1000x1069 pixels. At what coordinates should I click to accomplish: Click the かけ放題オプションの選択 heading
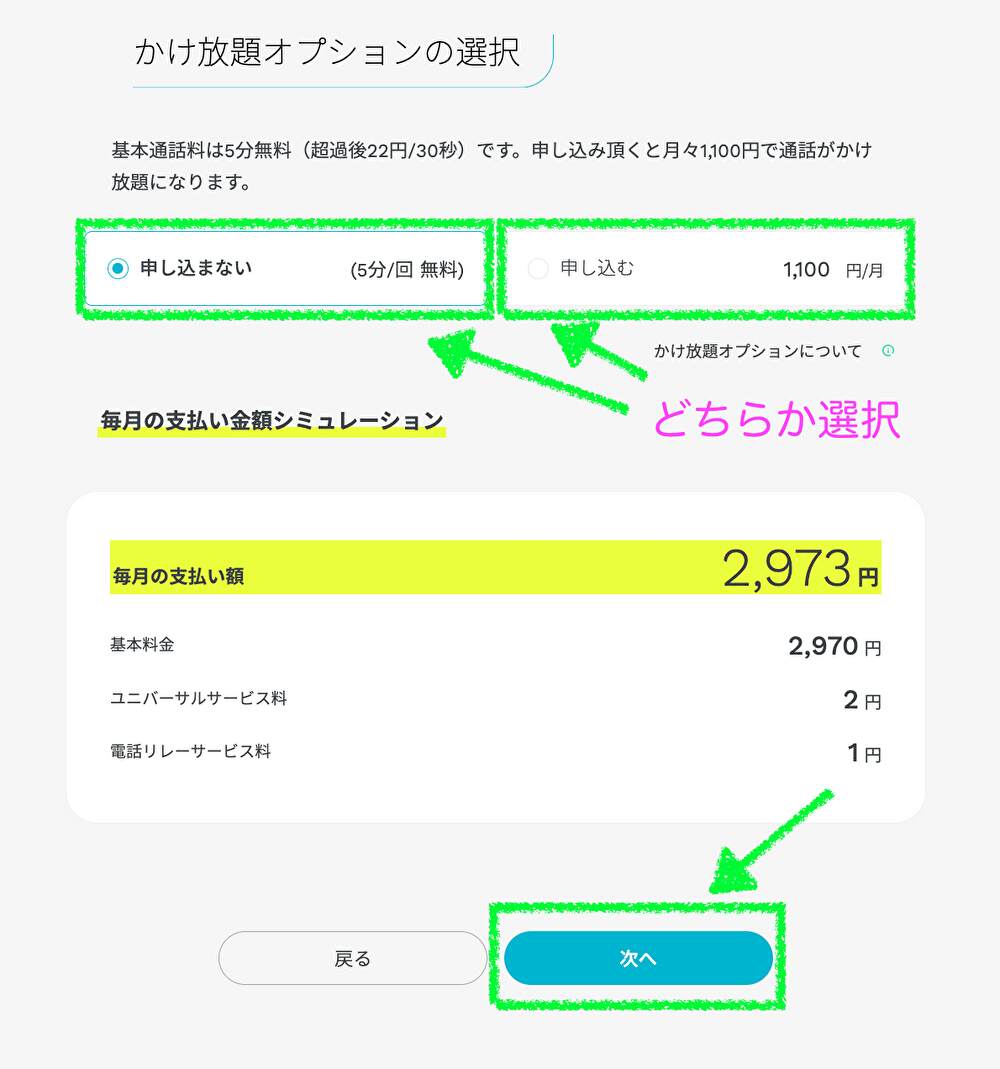(327, 52)
